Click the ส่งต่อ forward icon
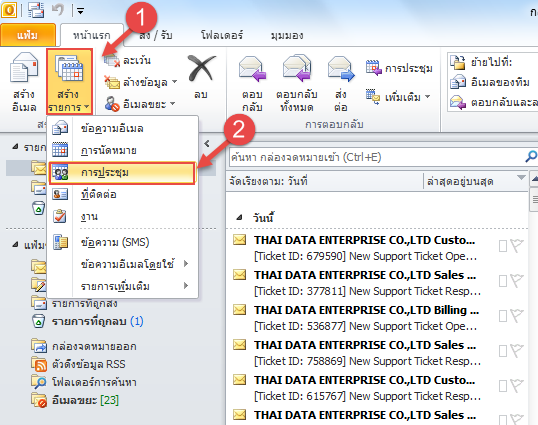Image resolution: width=538 pixels, height=425 pixels. 341,69
